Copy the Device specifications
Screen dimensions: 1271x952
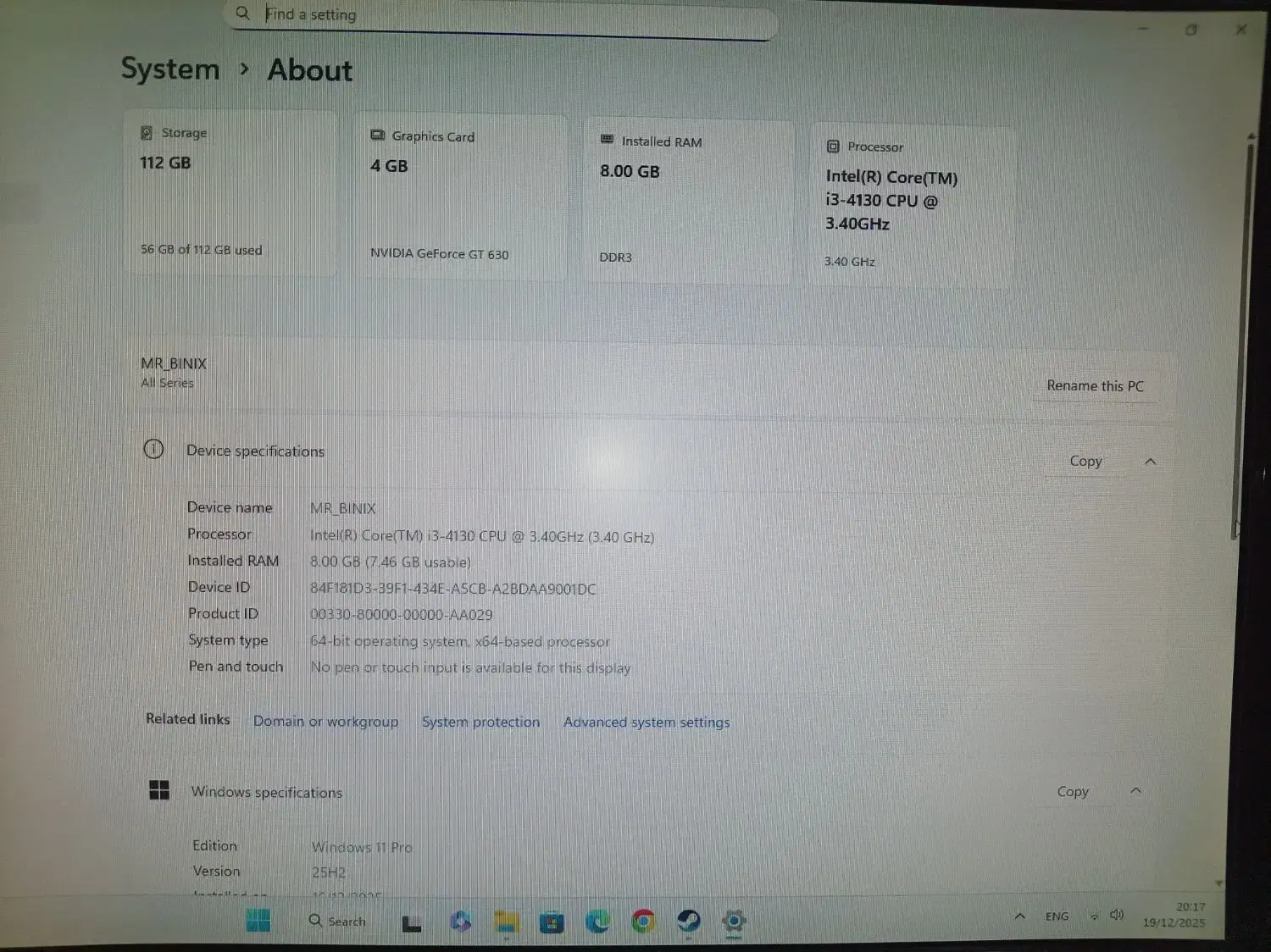1085,462
